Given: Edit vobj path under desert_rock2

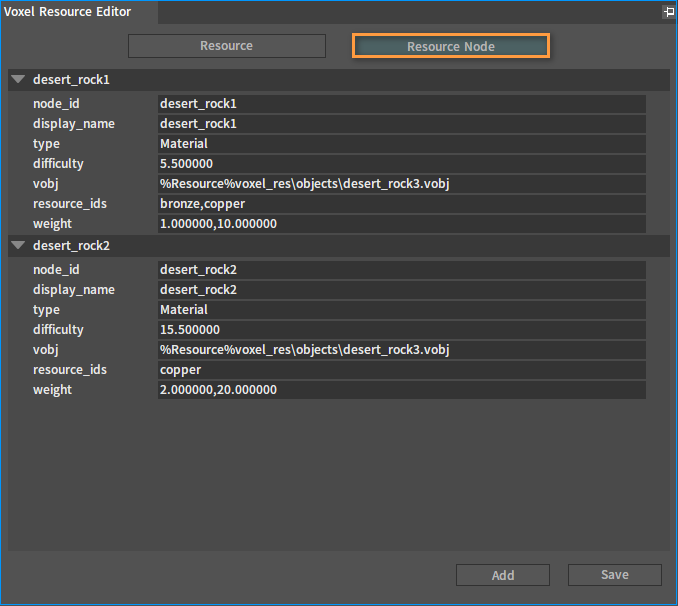Looking at the screenshot, I should click(x=402, y=350).
